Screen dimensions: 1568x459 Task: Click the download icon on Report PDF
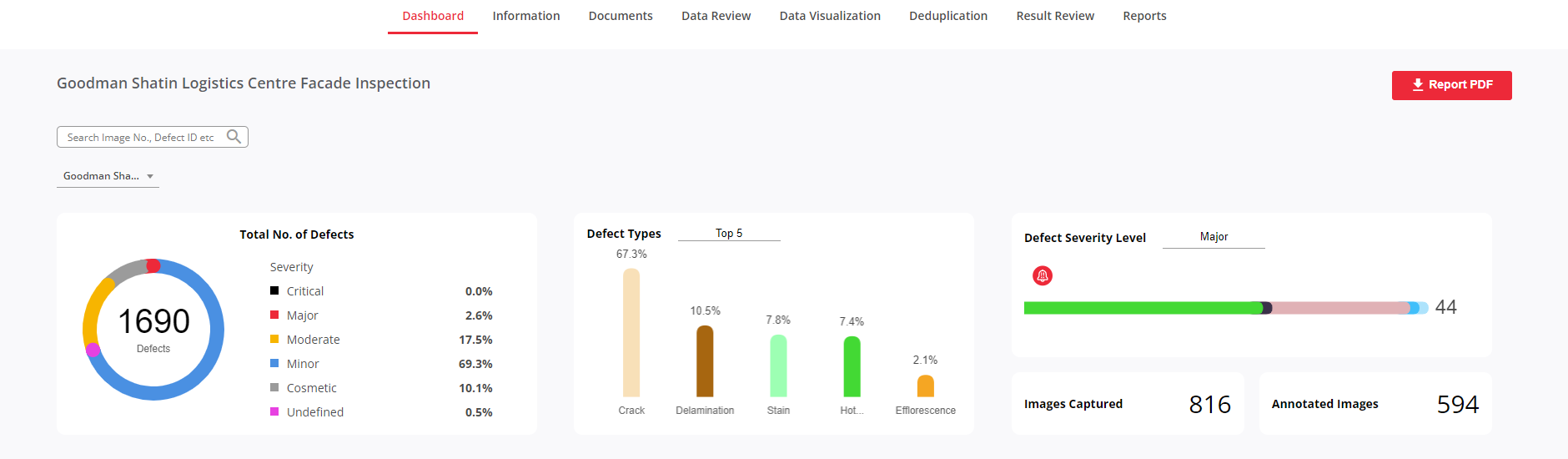(1418, 85)
